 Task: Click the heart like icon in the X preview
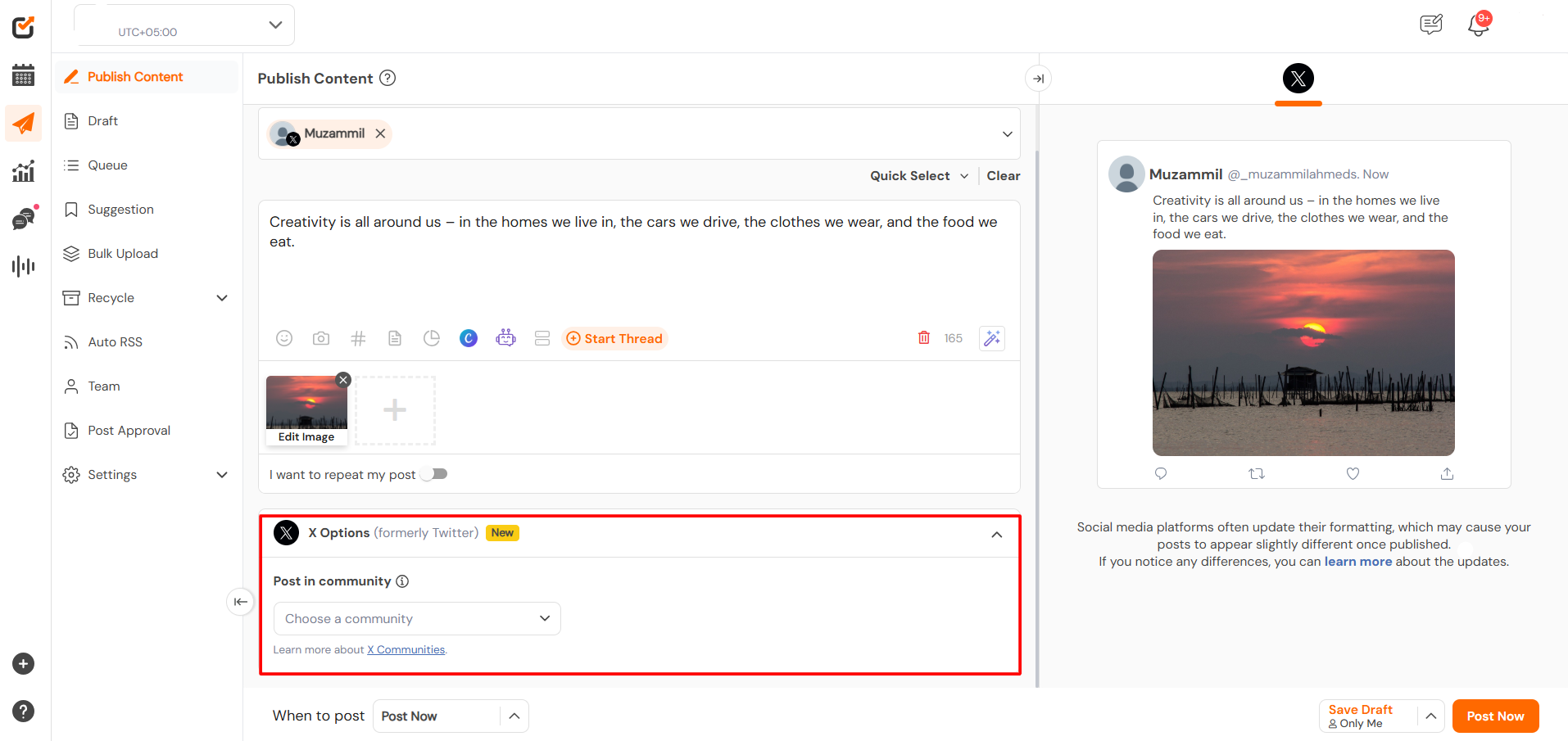coord(1353,473)
